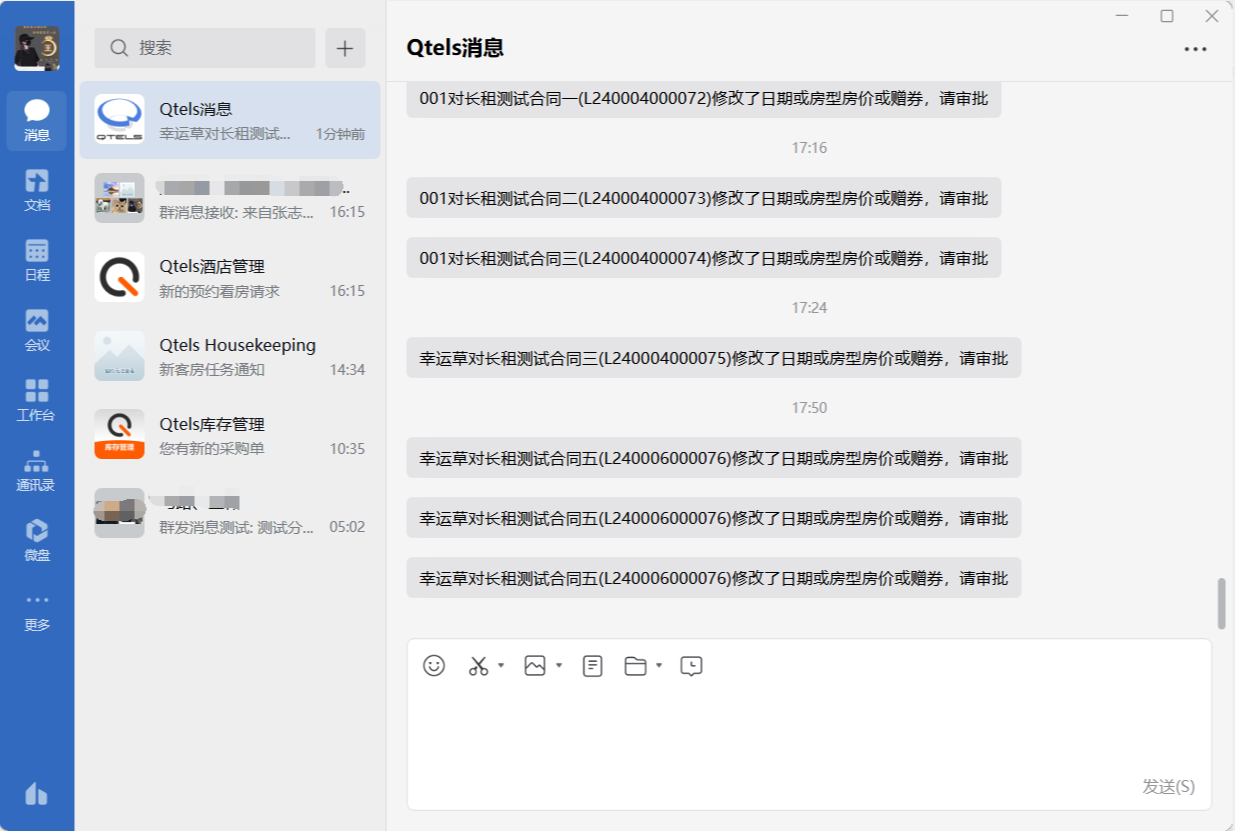Expand the folder options arrow

coord(659,666)
